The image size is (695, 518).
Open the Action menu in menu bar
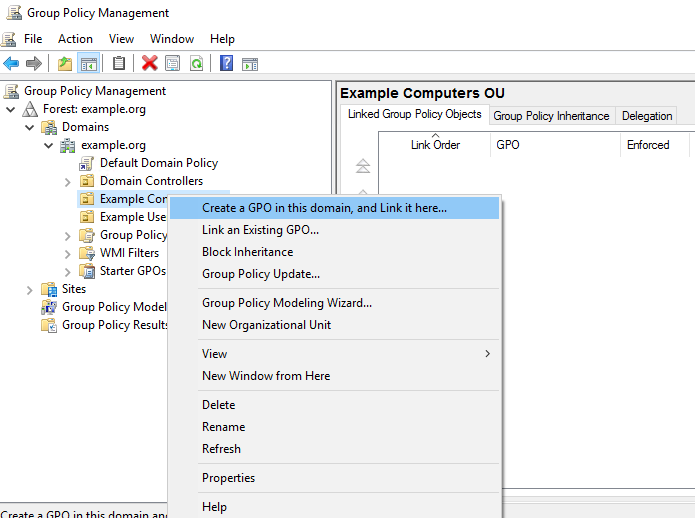(x=75, y=39)
